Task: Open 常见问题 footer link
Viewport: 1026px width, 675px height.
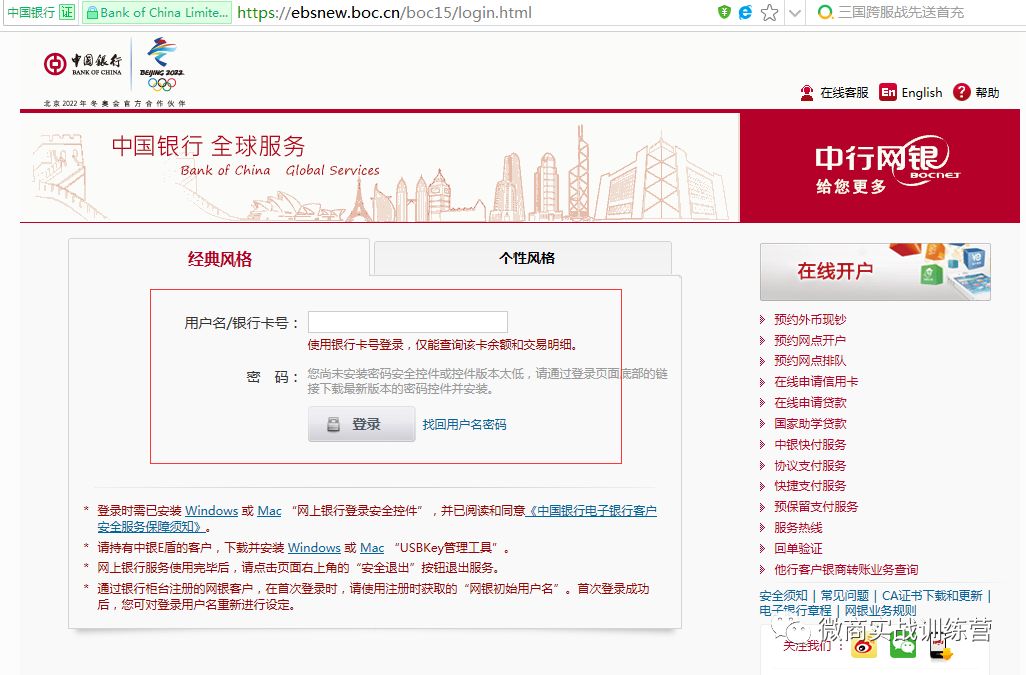Action: pos(845,595)
